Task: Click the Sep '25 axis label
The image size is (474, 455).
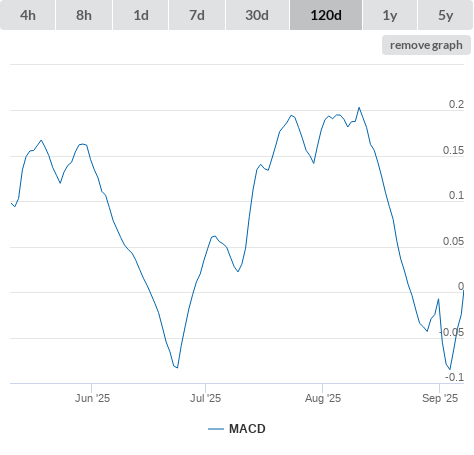Action: tap(440, 398)
